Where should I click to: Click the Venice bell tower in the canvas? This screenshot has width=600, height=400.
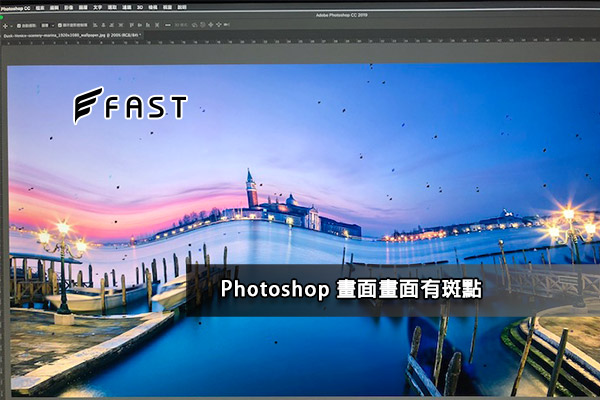tap(251, 189)
